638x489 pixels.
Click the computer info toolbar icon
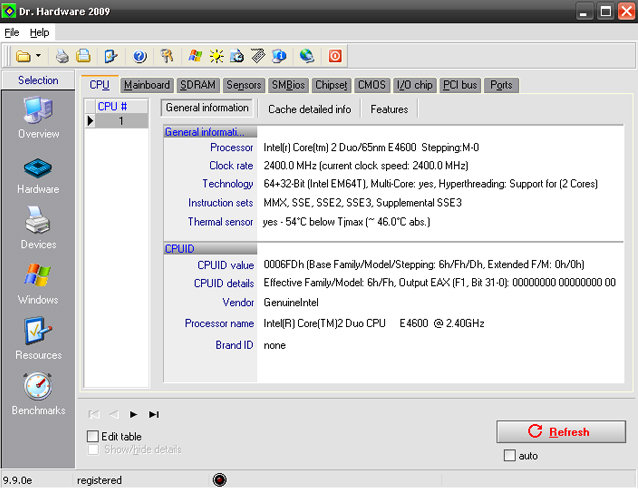pyautogui.click(x=279, y=56)
